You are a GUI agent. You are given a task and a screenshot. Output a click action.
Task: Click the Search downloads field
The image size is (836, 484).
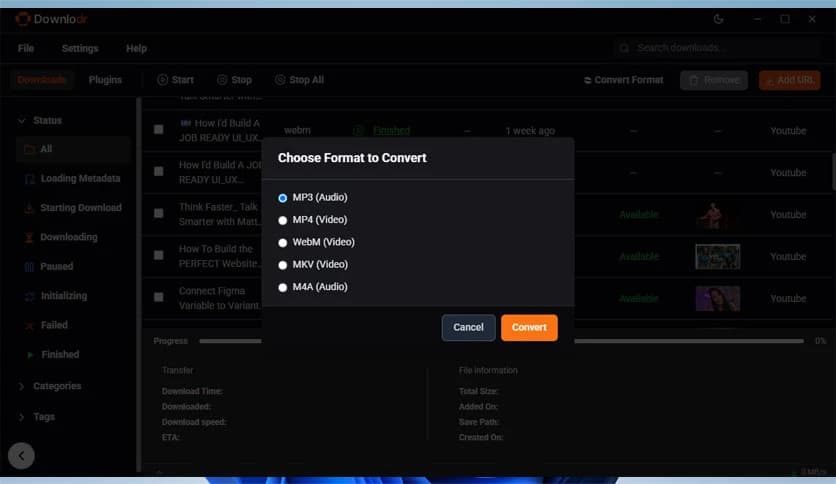[716, 48]
